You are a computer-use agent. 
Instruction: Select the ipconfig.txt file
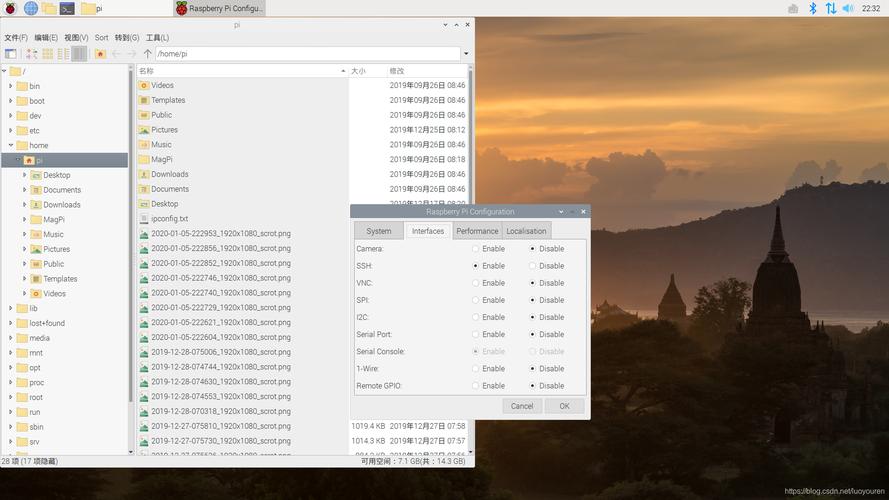[x=169, y=218]
